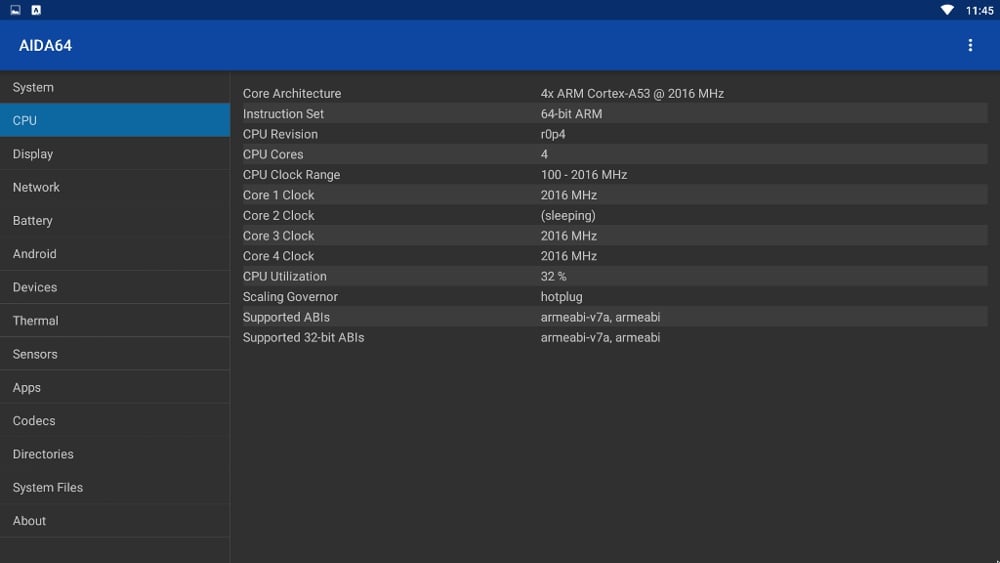Select the Core Architecture label
Screen dimensions: 1000x563
coord(291,93)
